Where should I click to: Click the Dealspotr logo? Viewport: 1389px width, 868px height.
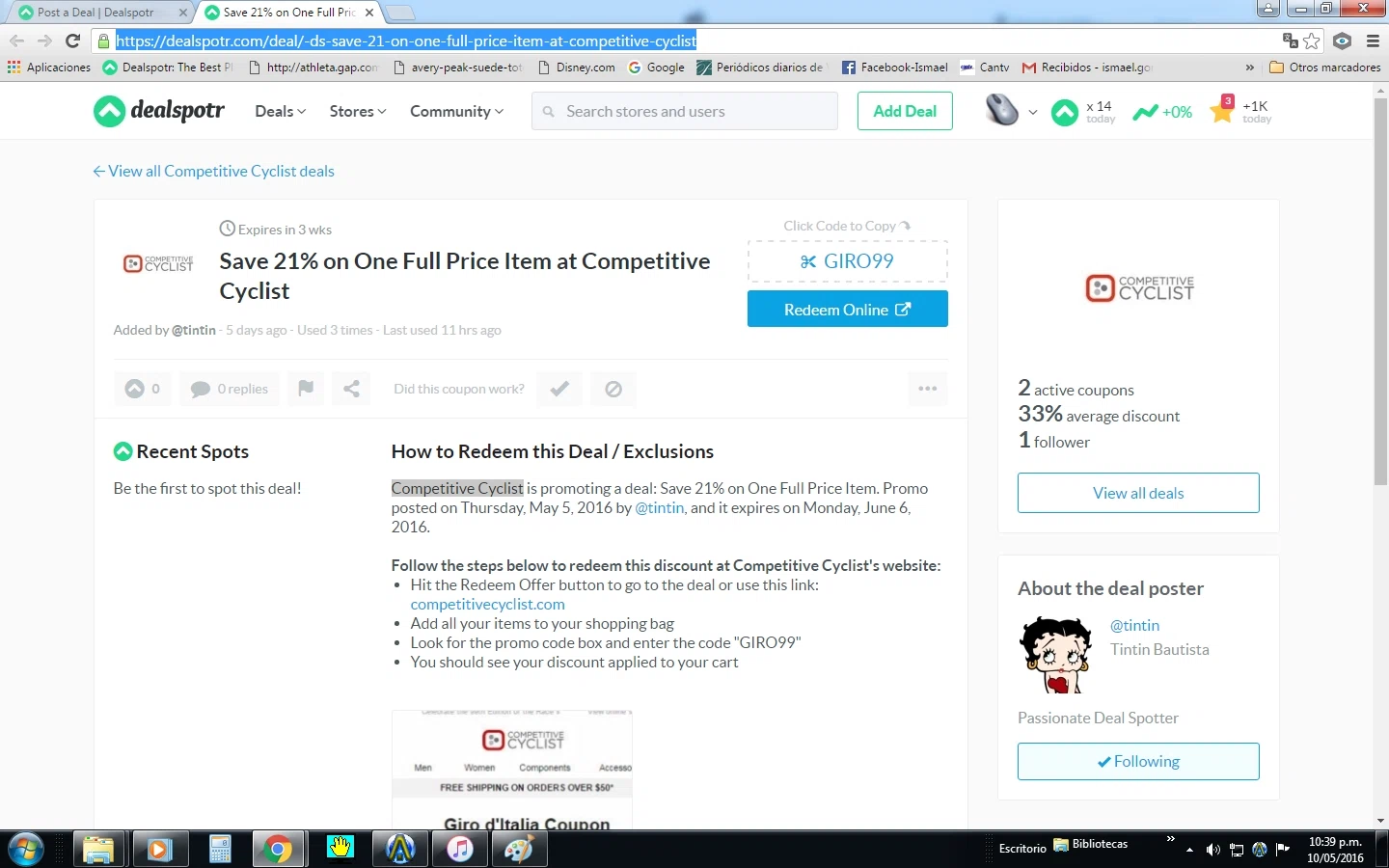pyautogui.click(x=159, y=111)
